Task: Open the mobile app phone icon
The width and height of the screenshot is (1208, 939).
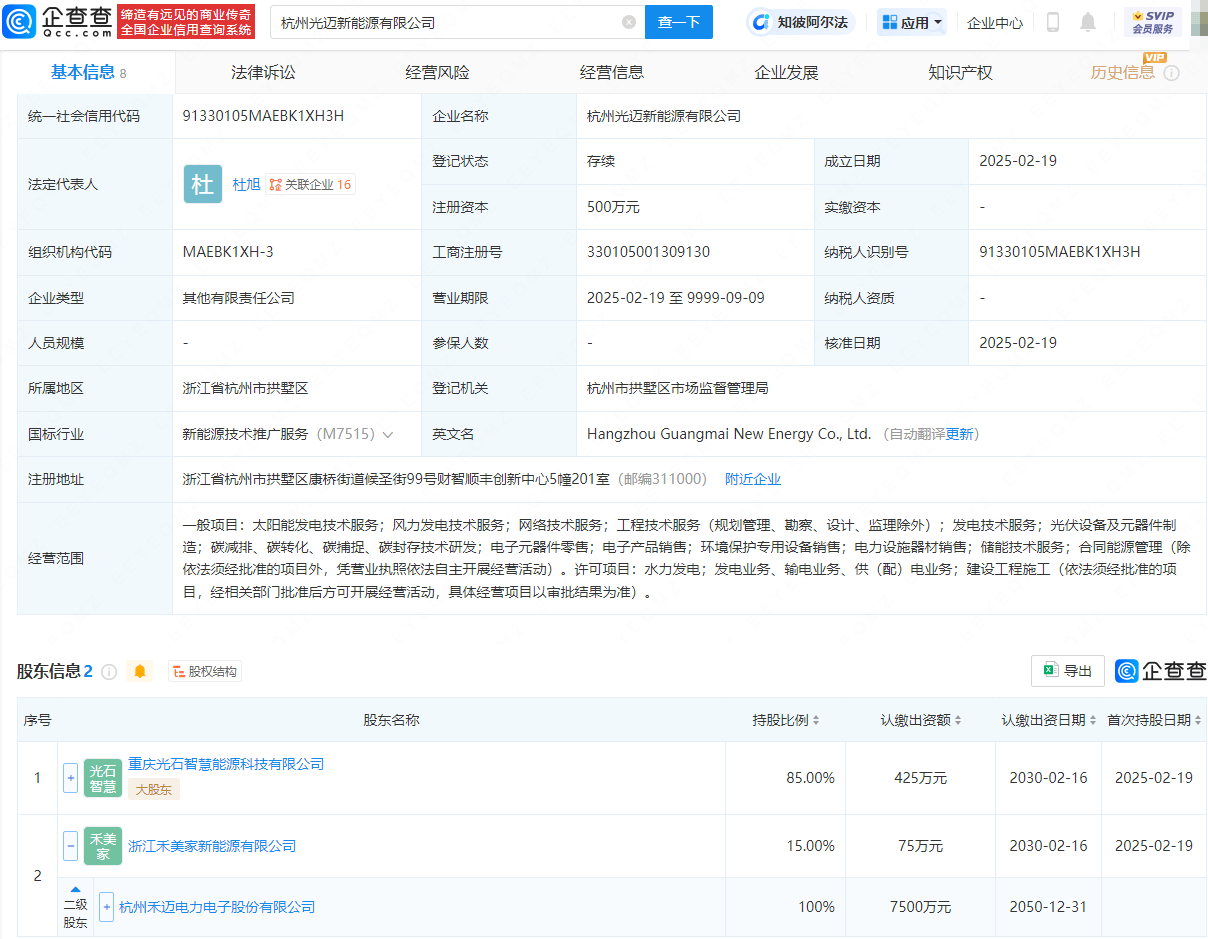Action: tap(1052, 22)
